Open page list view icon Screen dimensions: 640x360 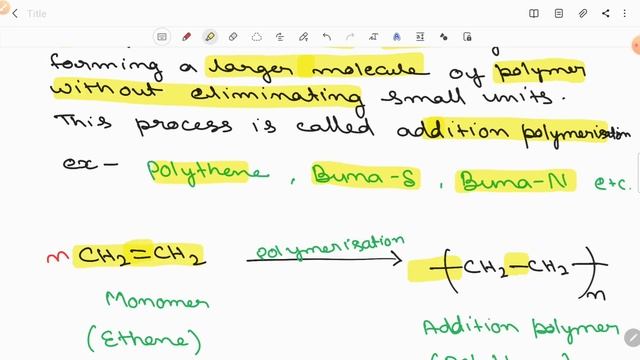pos(559,13)
